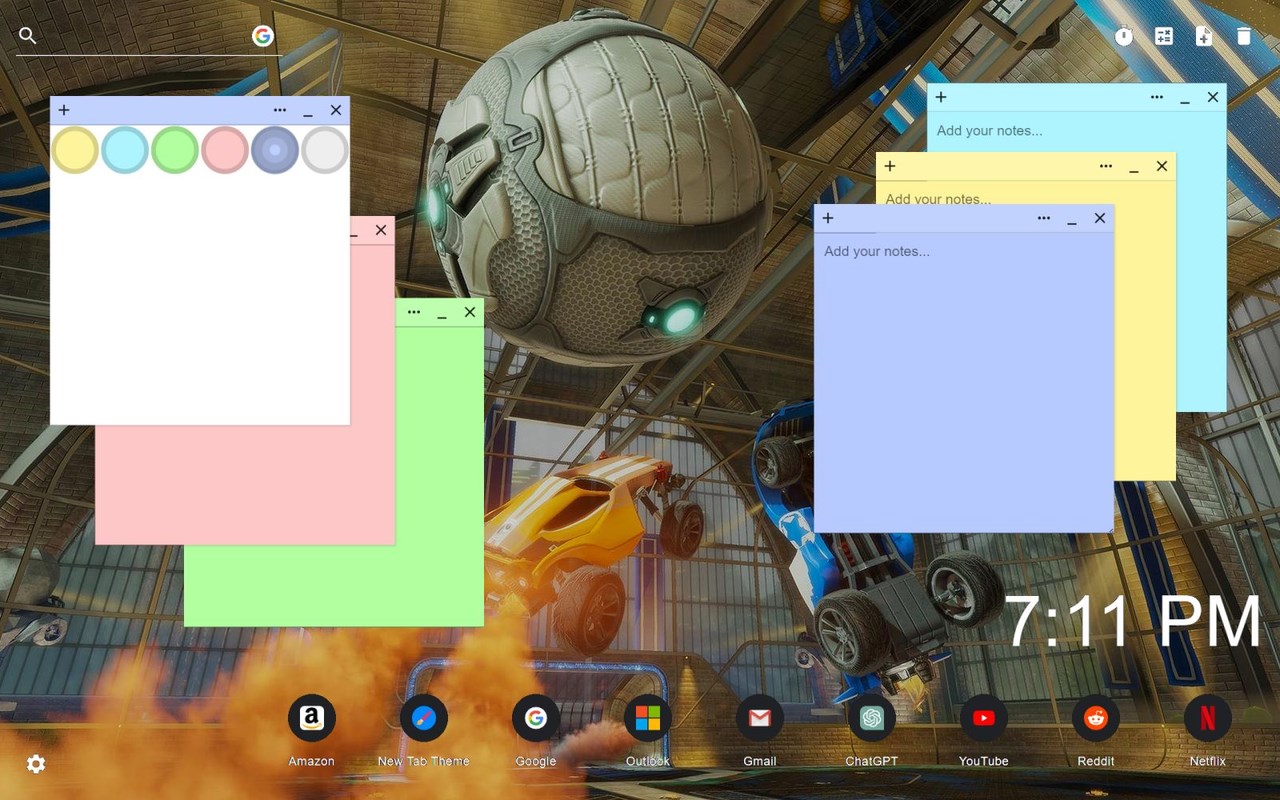Minimize the yellow sticky note
The image size is (1280, 800).
point(1134,168)
